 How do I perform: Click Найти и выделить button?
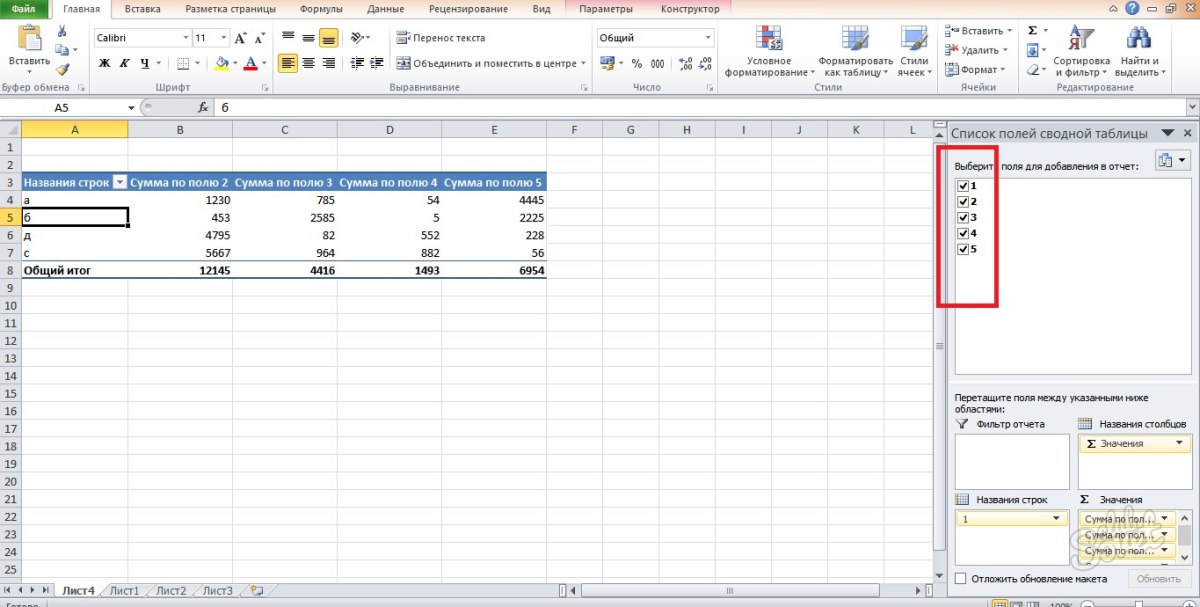coord(1138,54)
